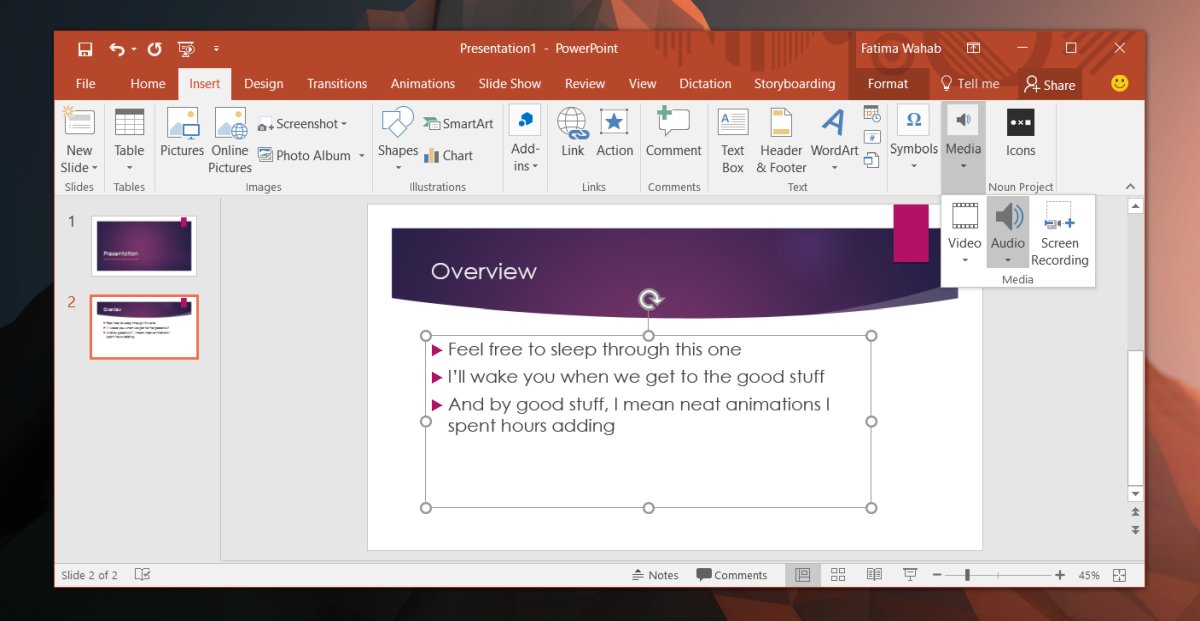Open the Storyboarding ribbon tab

[795, 83]
